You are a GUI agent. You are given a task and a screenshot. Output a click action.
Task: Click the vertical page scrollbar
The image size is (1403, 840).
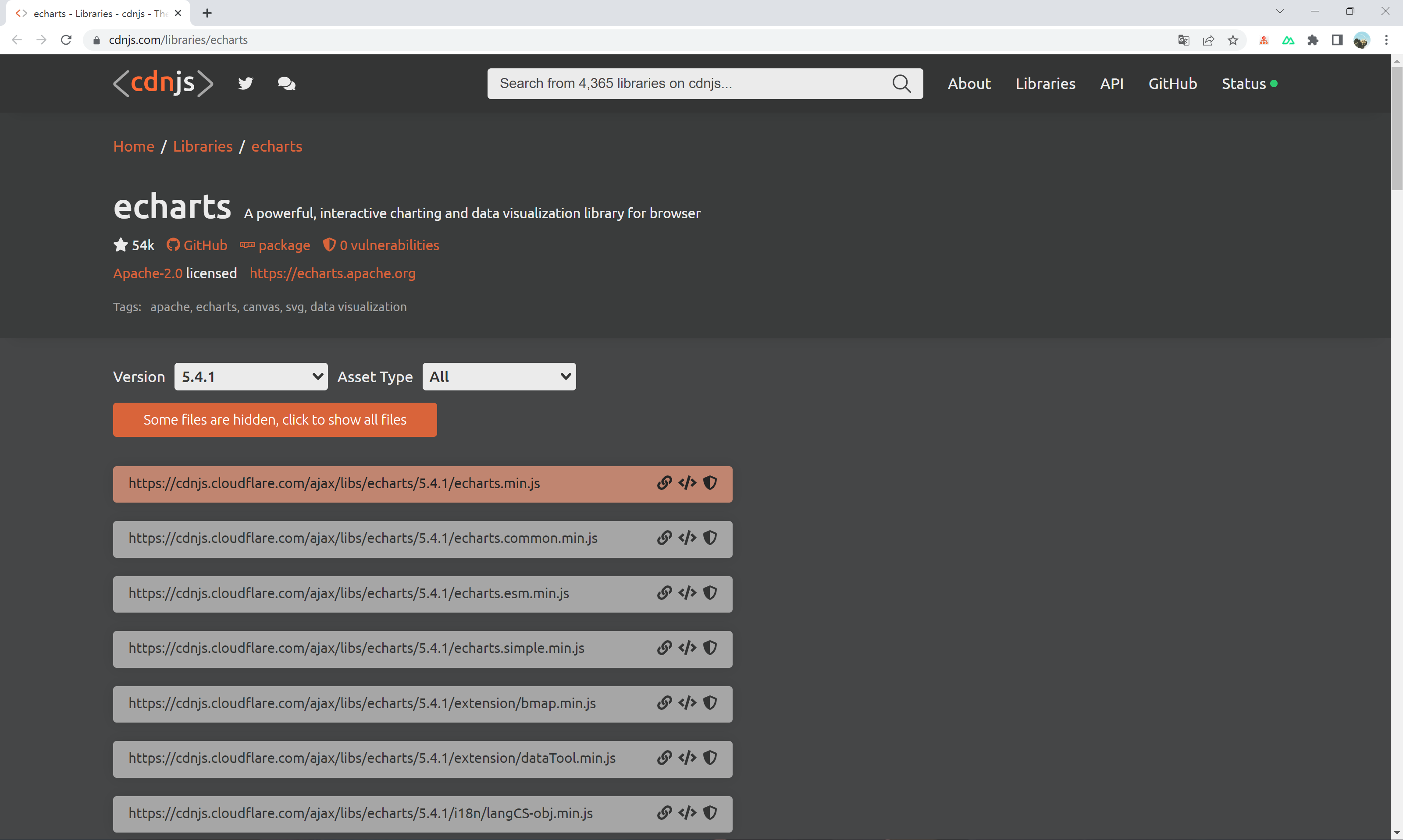coord(1396,129)
